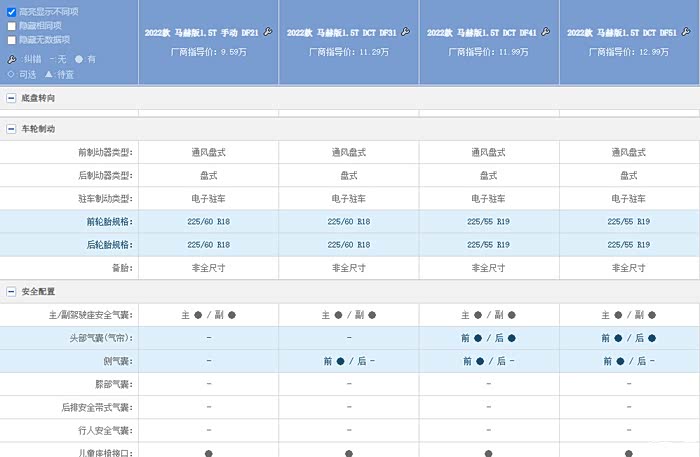Click the wrench icon beside the DF31 model
The height and width of the screenshot is (457, 700).
406,32
